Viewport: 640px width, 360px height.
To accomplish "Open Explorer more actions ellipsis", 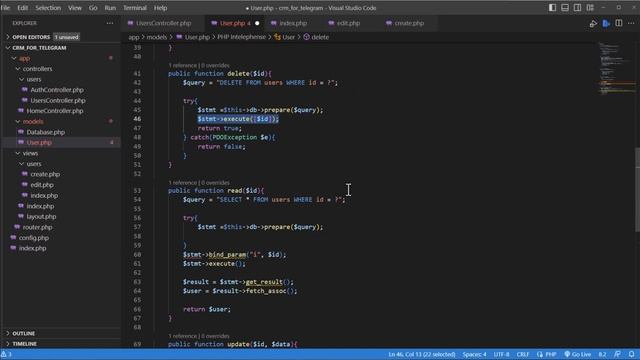I will coord(110,23).
